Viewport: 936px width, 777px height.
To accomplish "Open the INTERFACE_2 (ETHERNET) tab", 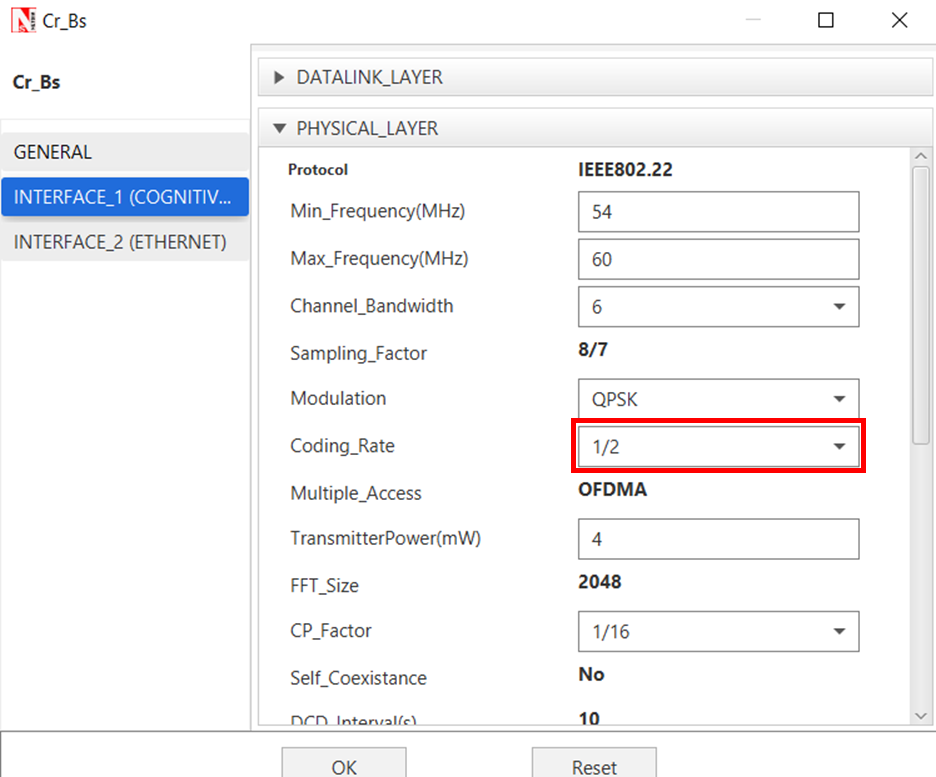I will tap(124, 242).
